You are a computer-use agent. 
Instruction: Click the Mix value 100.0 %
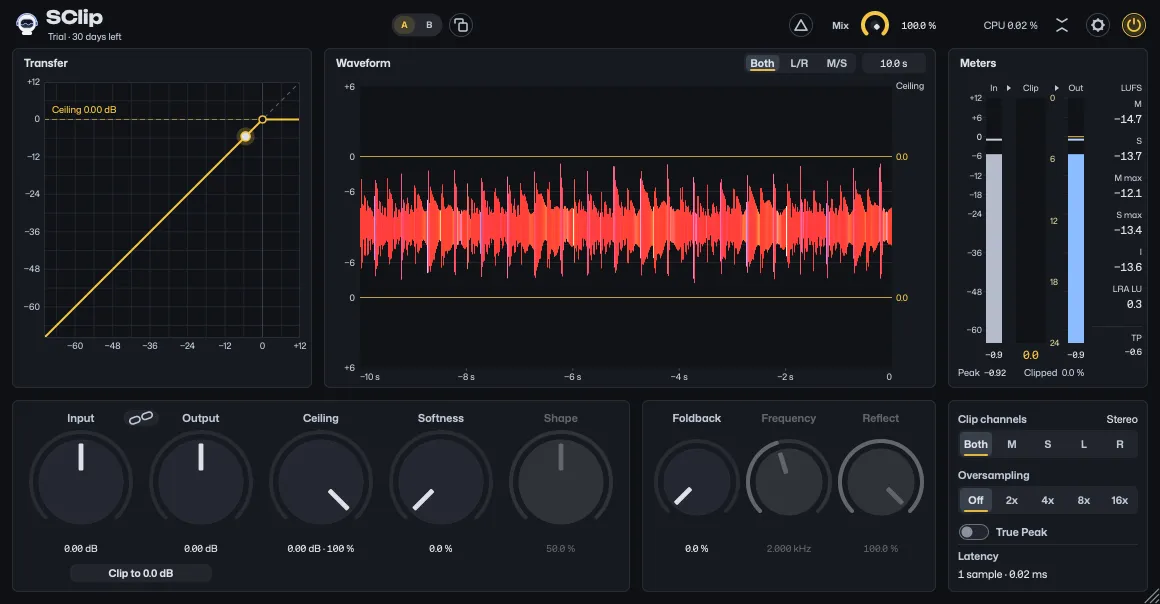918,26
